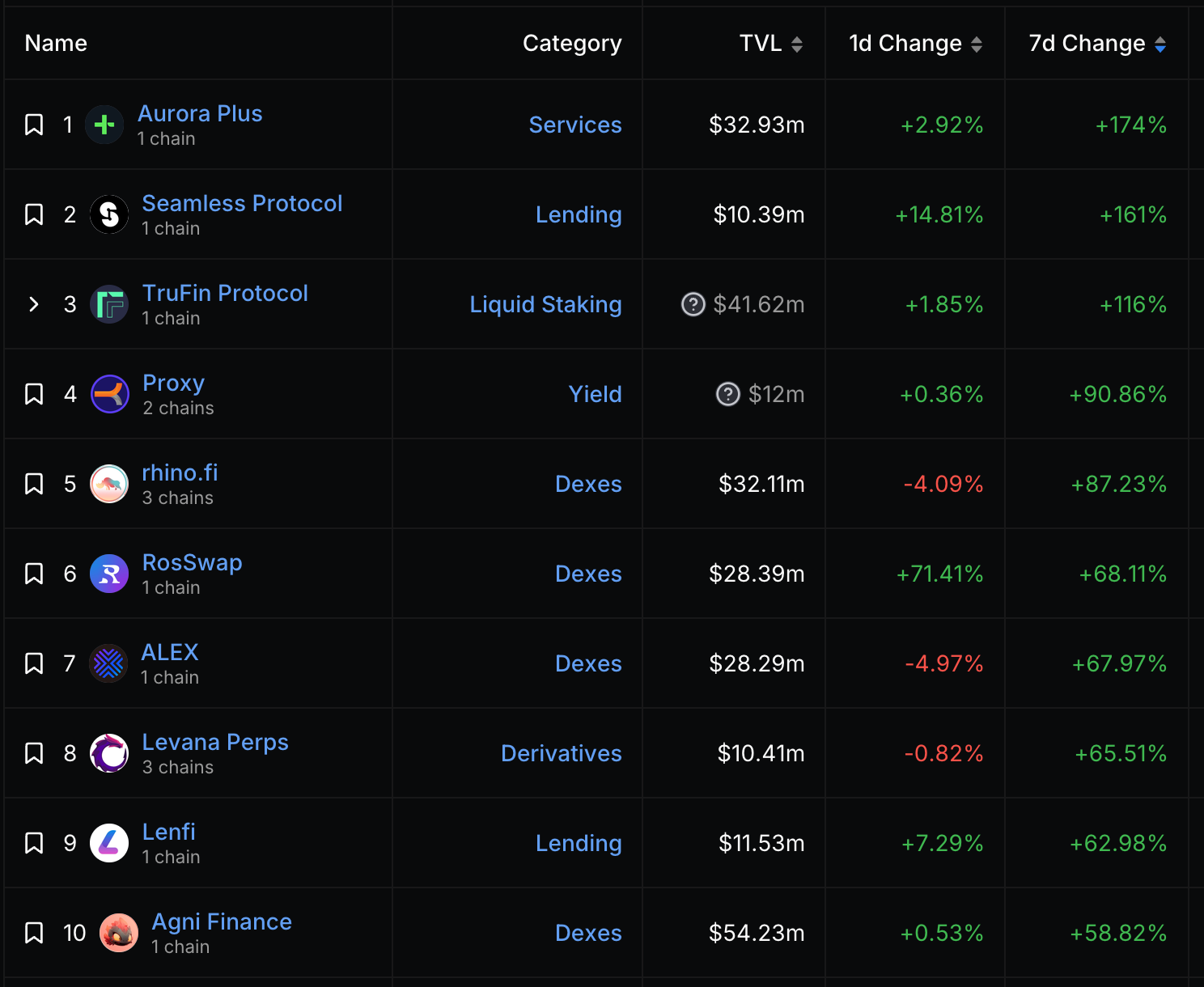Open the RosSwap protocol link
Image resolution: width=1204 pixels, height=987 pixels.
(192, 563)
